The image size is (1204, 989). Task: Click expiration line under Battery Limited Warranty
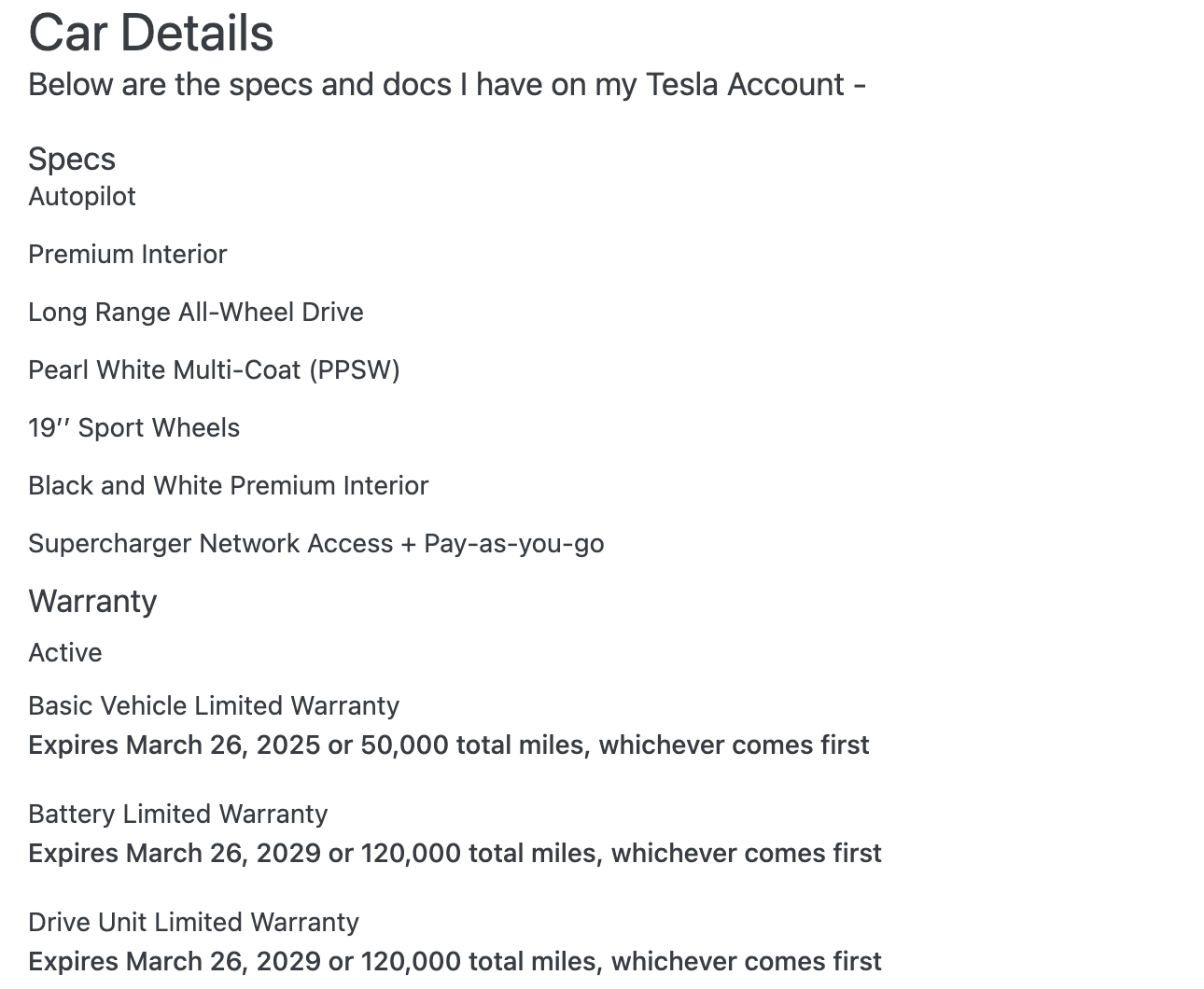(455, 854)
